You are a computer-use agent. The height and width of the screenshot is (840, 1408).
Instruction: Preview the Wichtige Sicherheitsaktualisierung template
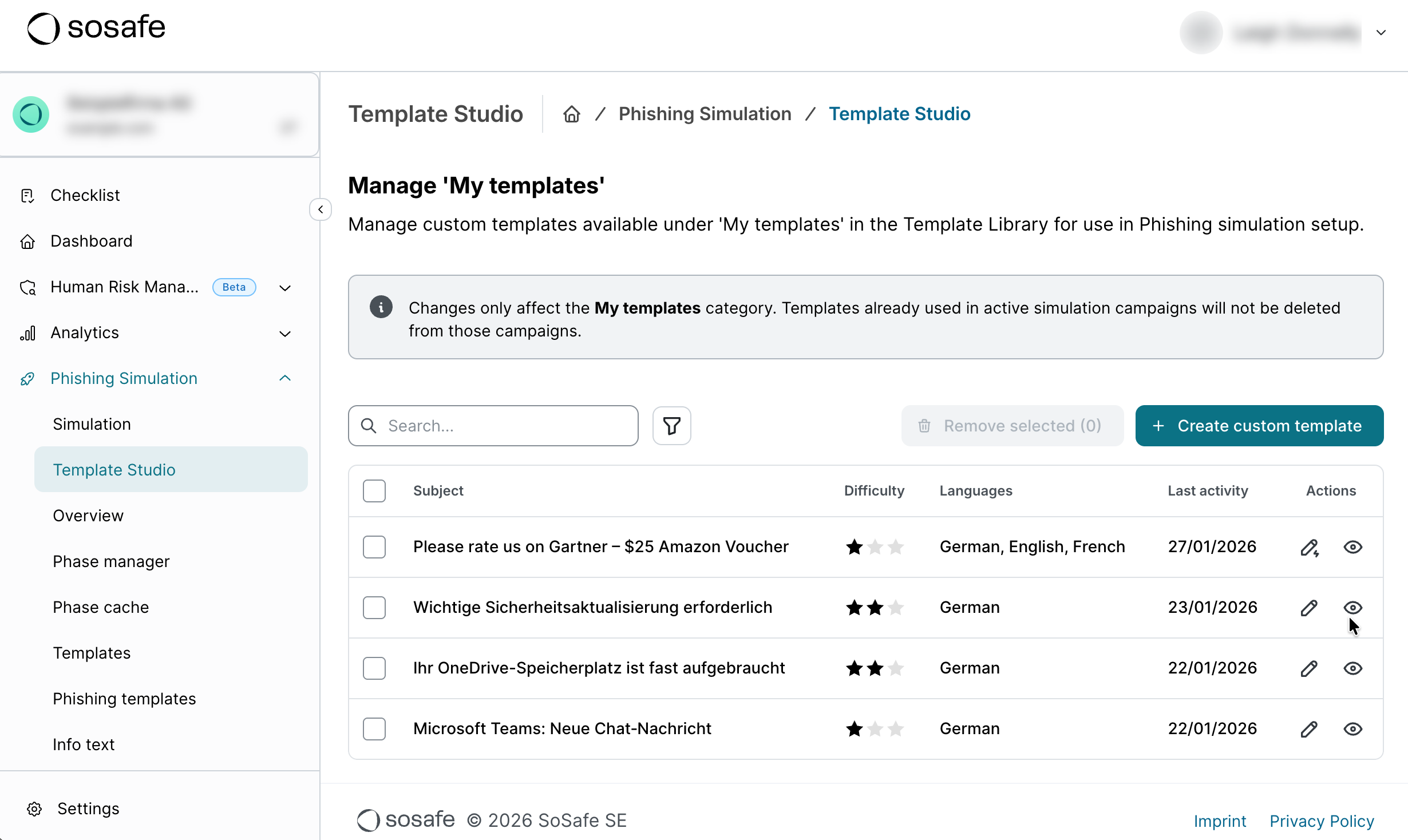point(1352,608)
